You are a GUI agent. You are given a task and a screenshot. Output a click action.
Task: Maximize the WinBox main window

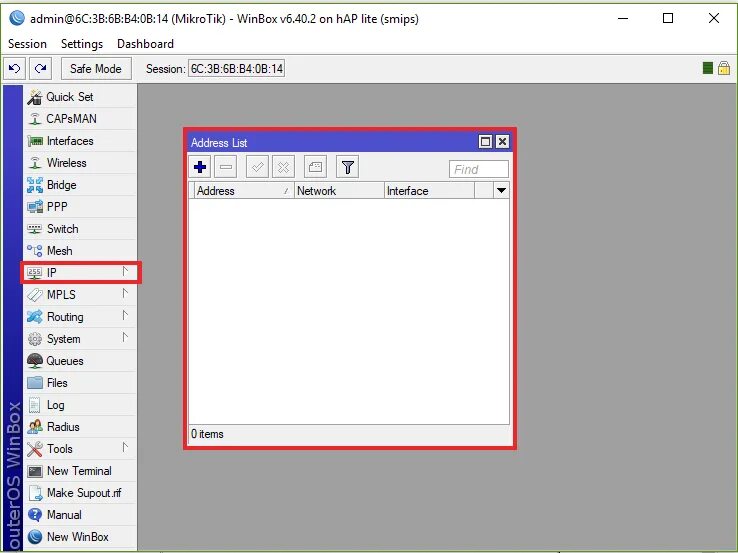coord(668,18)
